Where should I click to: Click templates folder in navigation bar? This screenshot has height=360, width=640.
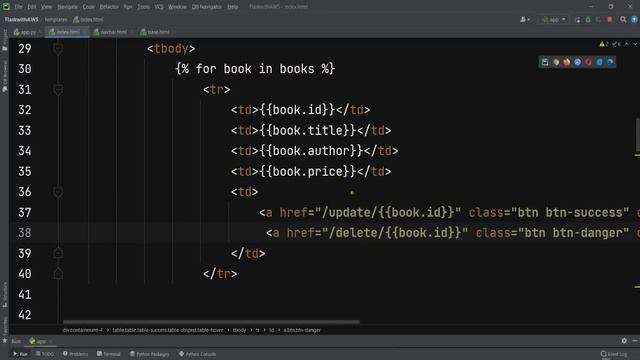[x=56, y=20]
